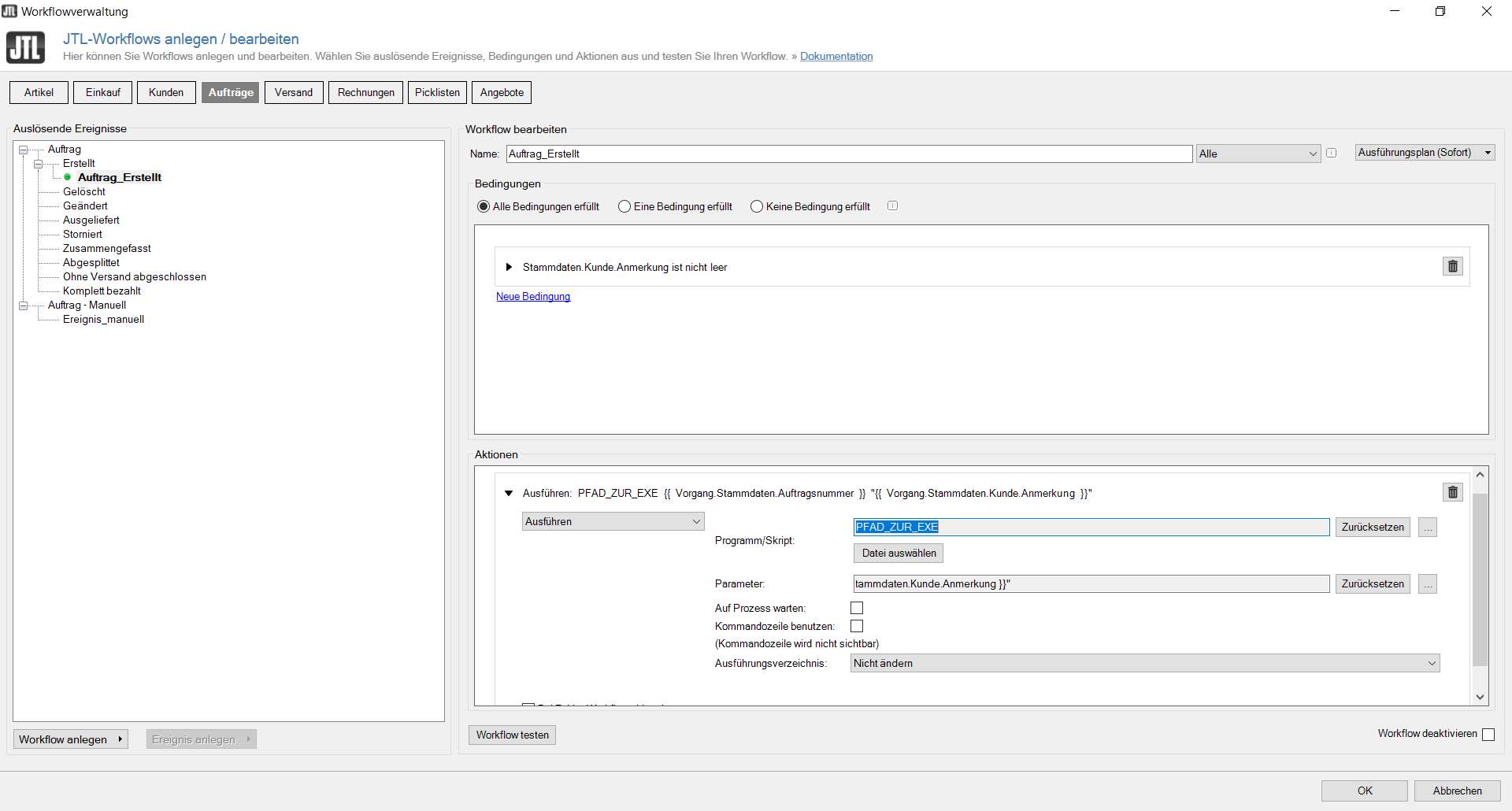Click Zurücksetzen beside Programm/Skript field
The width and height of the screenshot is (1512, 811).
pos(1373,527)
